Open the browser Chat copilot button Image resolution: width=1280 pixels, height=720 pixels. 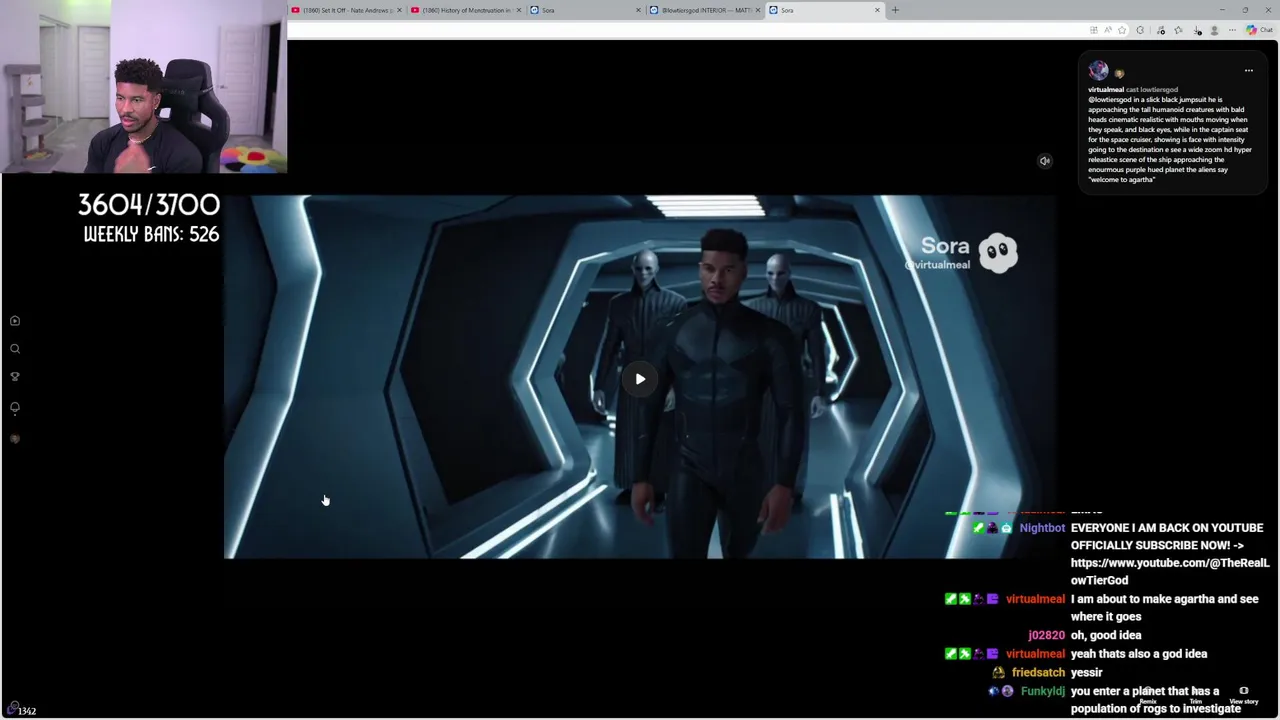pyautogui.click(x=1259, y=30)
